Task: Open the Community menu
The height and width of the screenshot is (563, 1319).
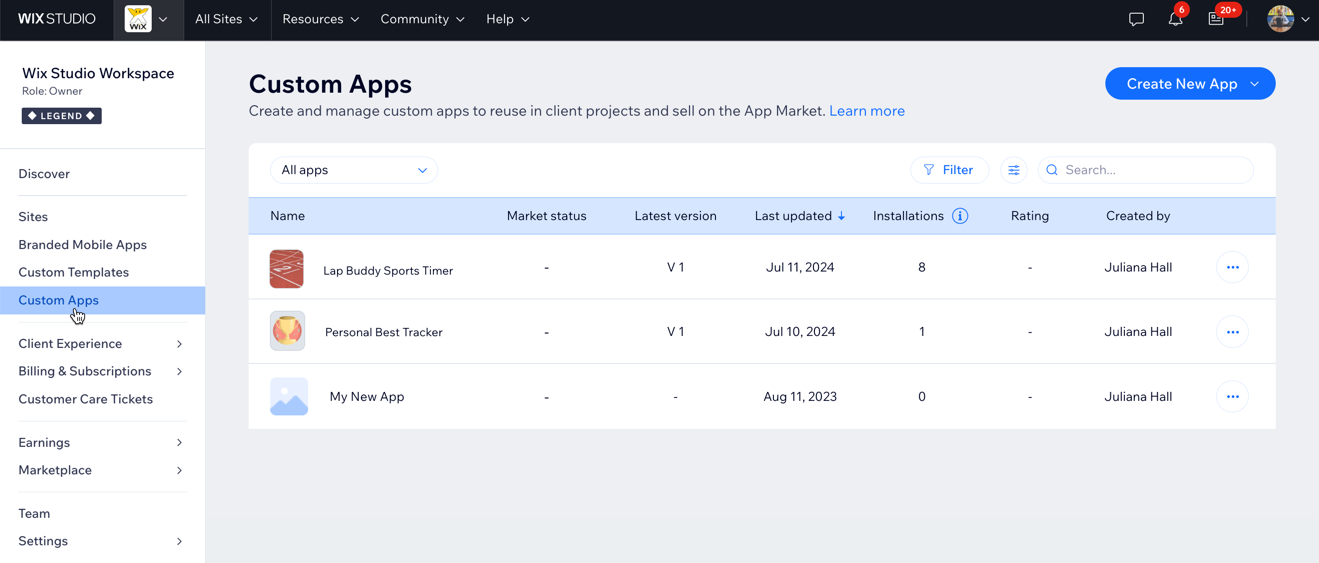Action: click(x=422, y=19)
